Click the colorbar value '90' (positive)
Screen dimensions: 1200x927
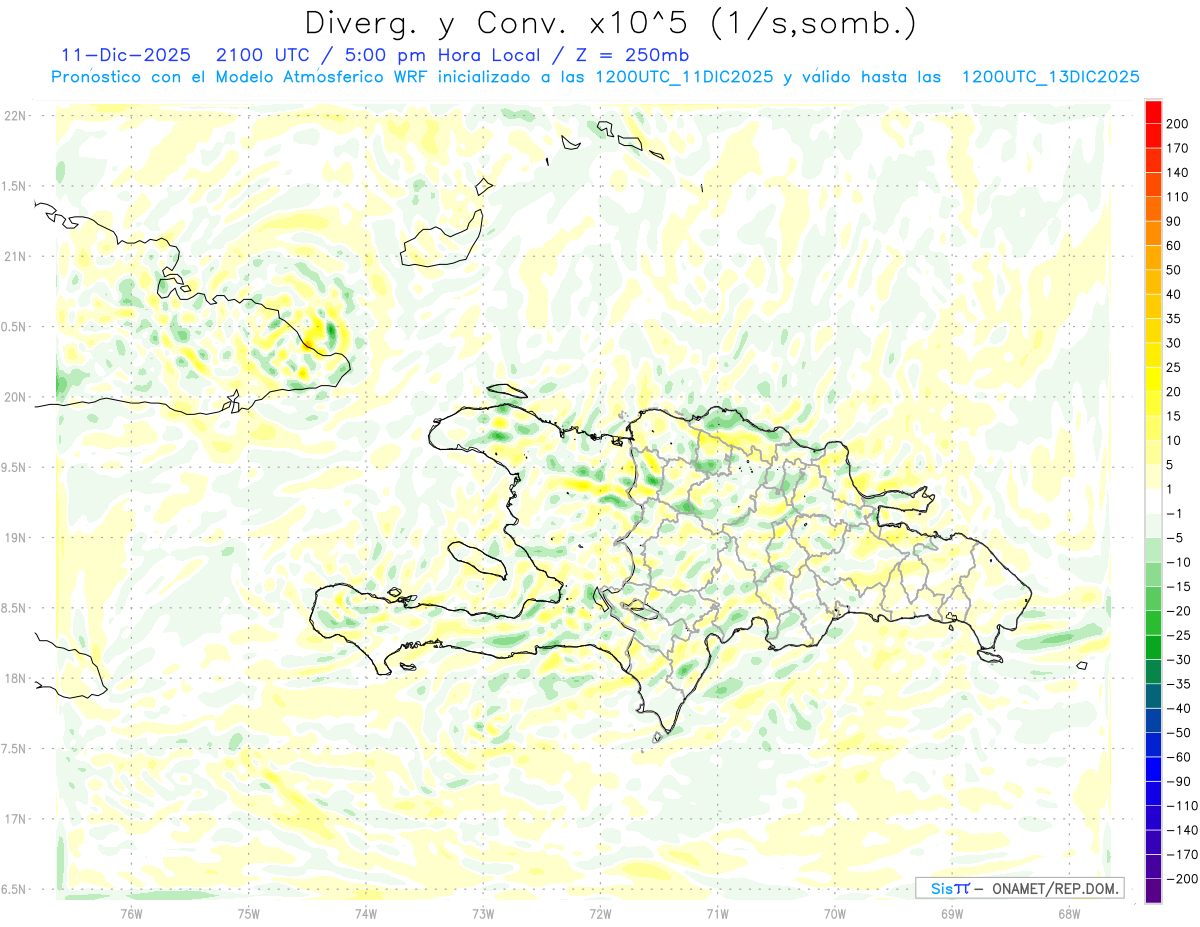coord(1174,221)
